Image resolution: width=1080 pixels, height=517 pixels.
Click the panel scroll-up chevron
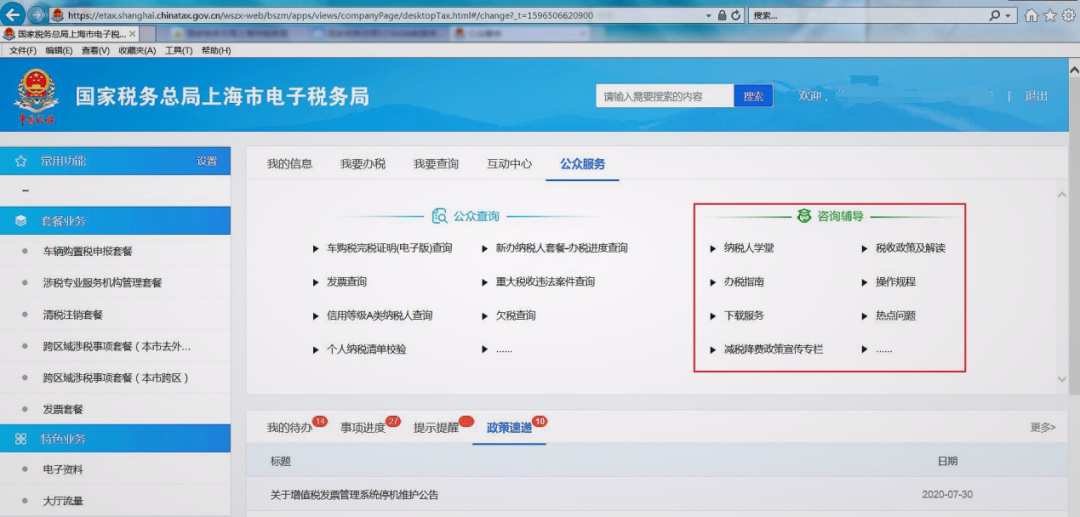point(1061,195)
